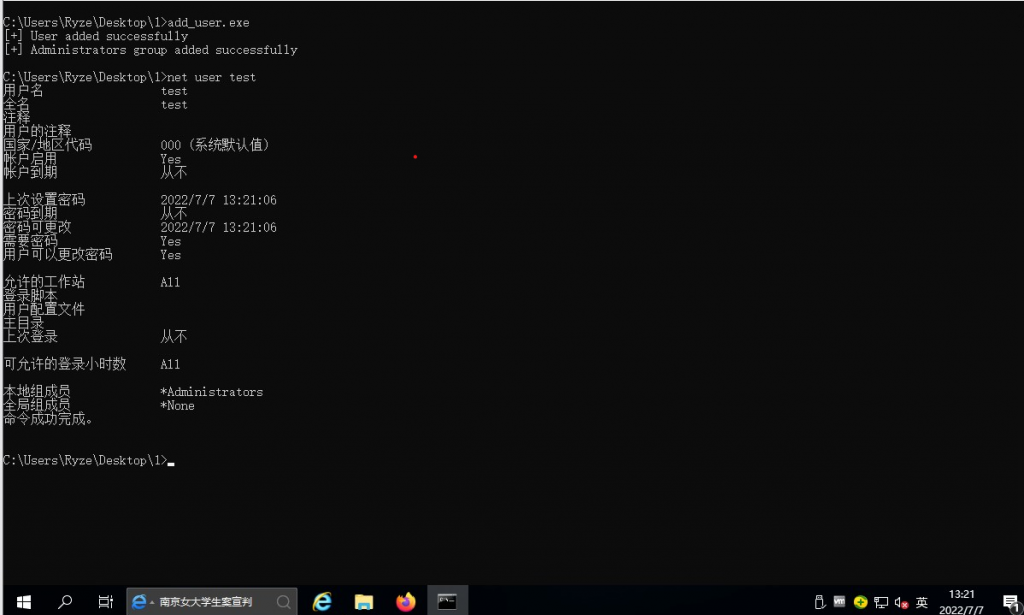Switch input language indicator 英

click(x=921, y=602)
